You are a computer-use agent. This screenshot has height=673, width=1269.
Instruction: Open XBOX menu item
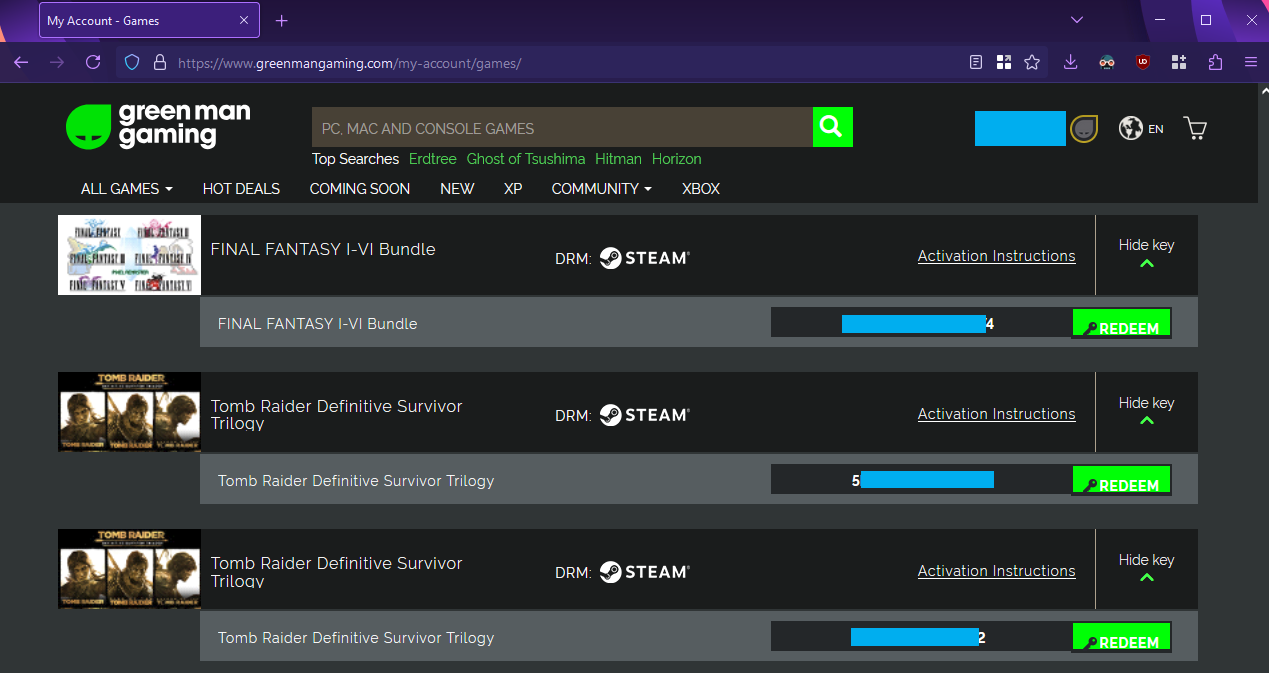tap(701, 188)
